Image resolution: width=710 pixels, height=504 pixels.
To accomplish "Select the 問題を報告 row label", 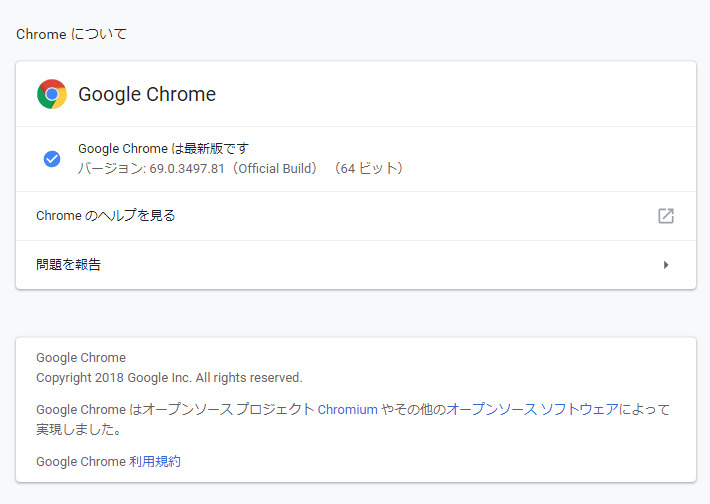I will point(68,265).
